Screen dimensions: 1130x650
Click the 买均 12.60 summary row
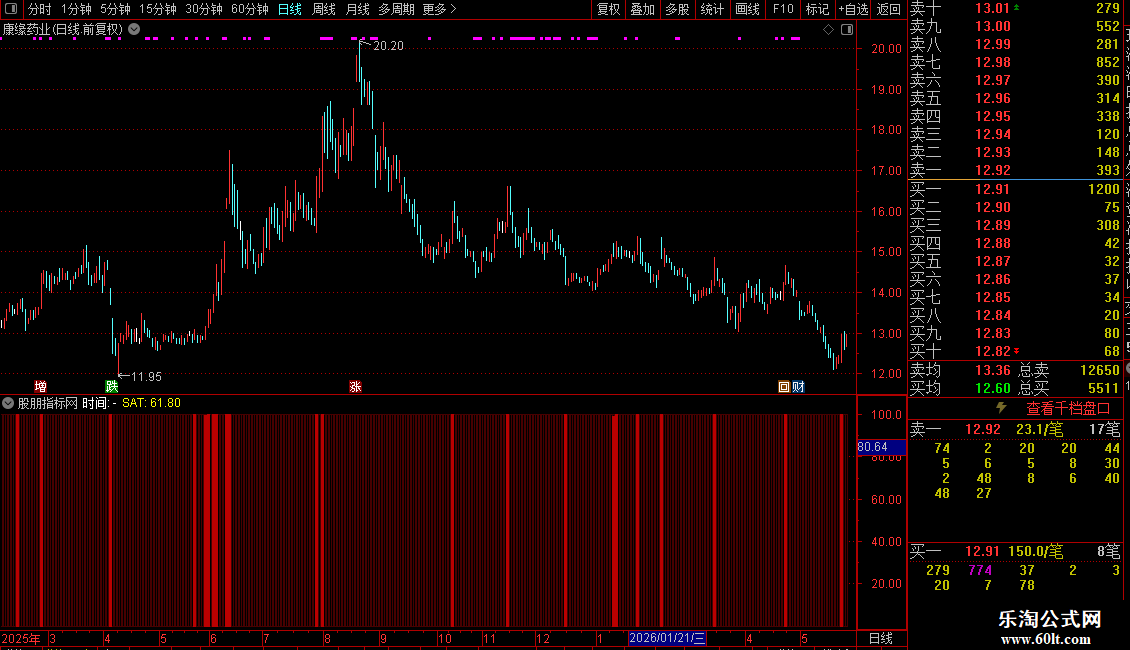coord(960,388)
